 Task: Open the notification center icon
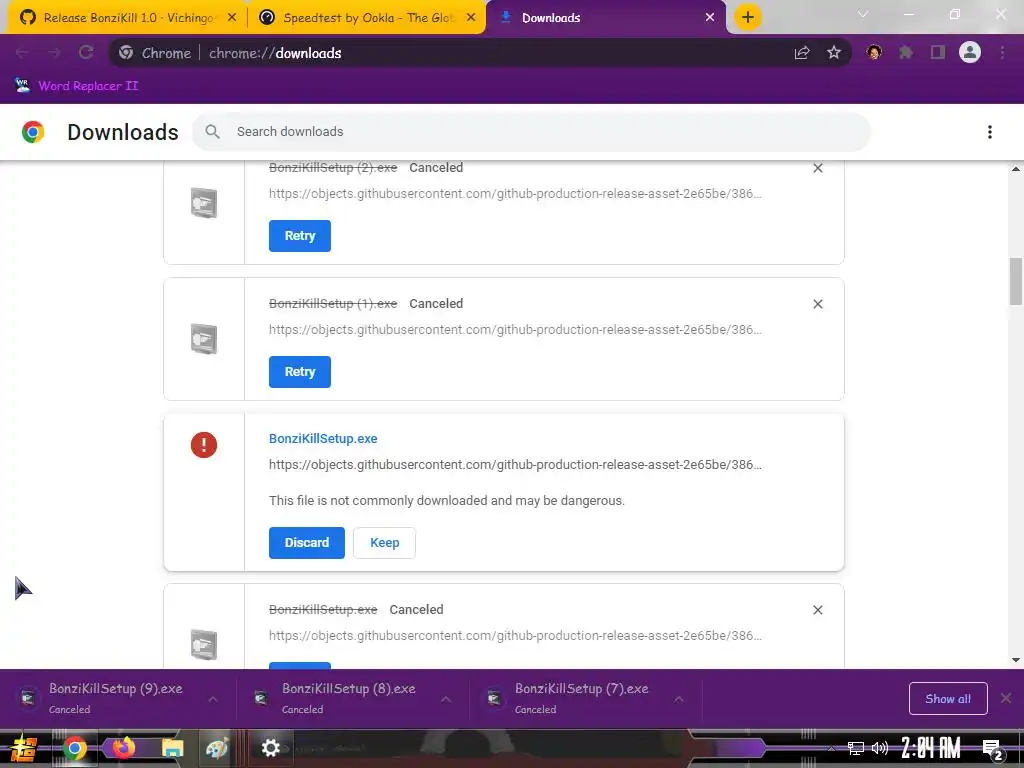pos(993,749)
